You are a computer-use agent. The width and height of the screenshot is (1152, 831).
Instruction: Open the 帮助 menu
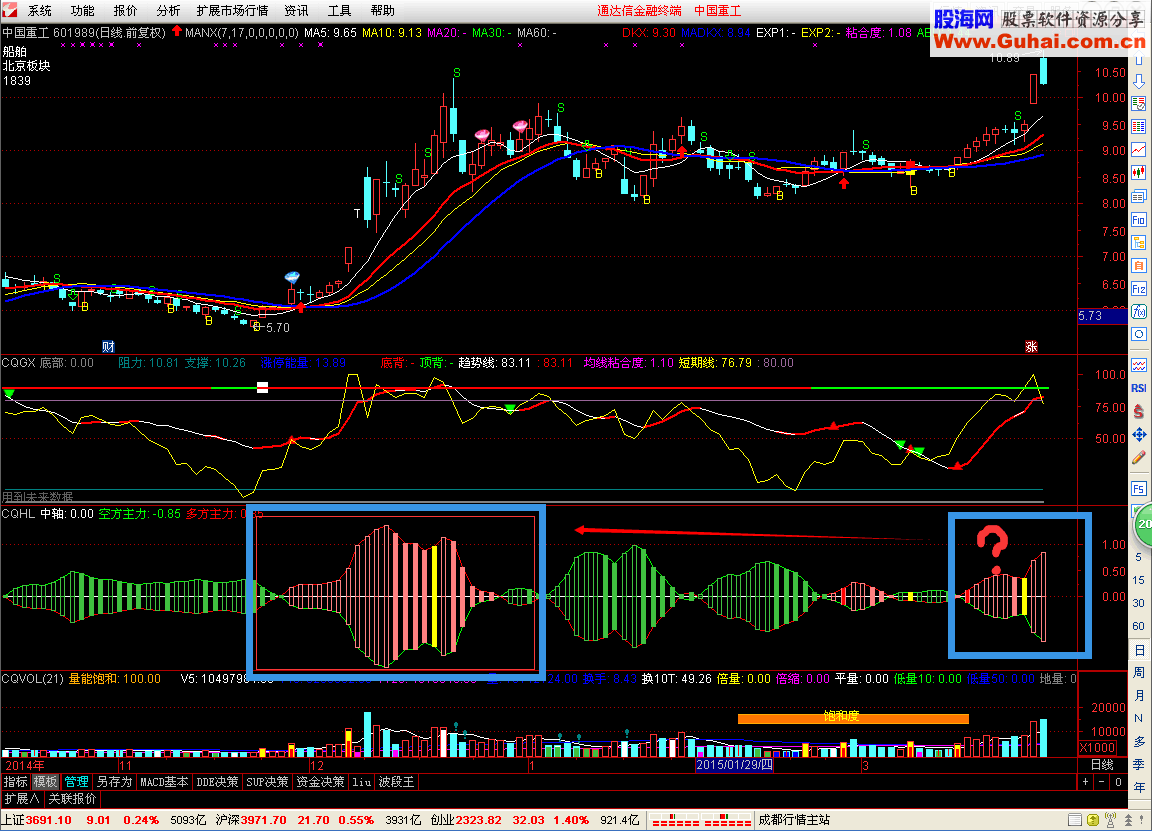point(382,11)
